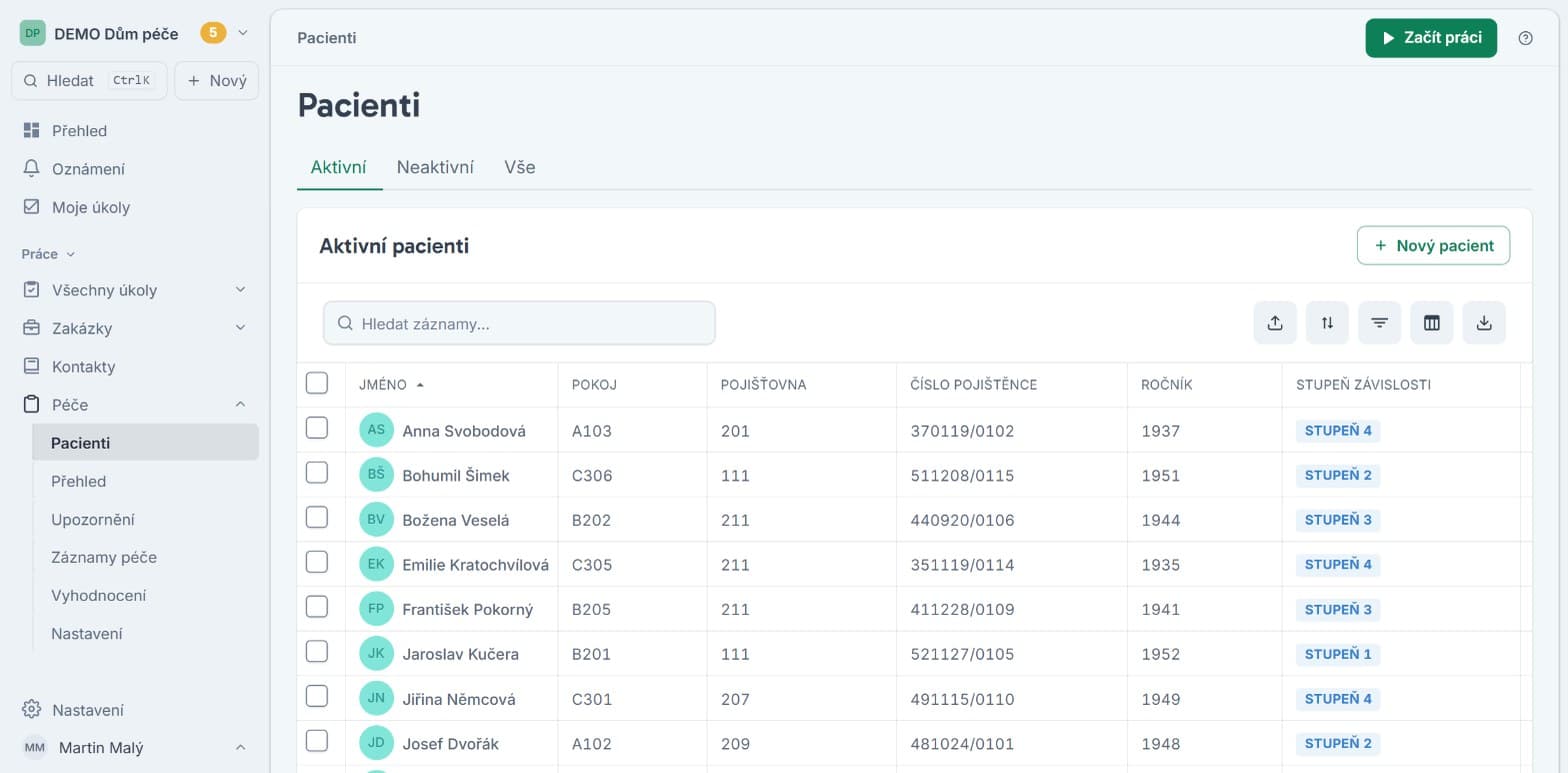Open the column visibility icon button
The height and width of the screenshot is (773, 1568).
pyautogui.click(x=1432, y=323)
